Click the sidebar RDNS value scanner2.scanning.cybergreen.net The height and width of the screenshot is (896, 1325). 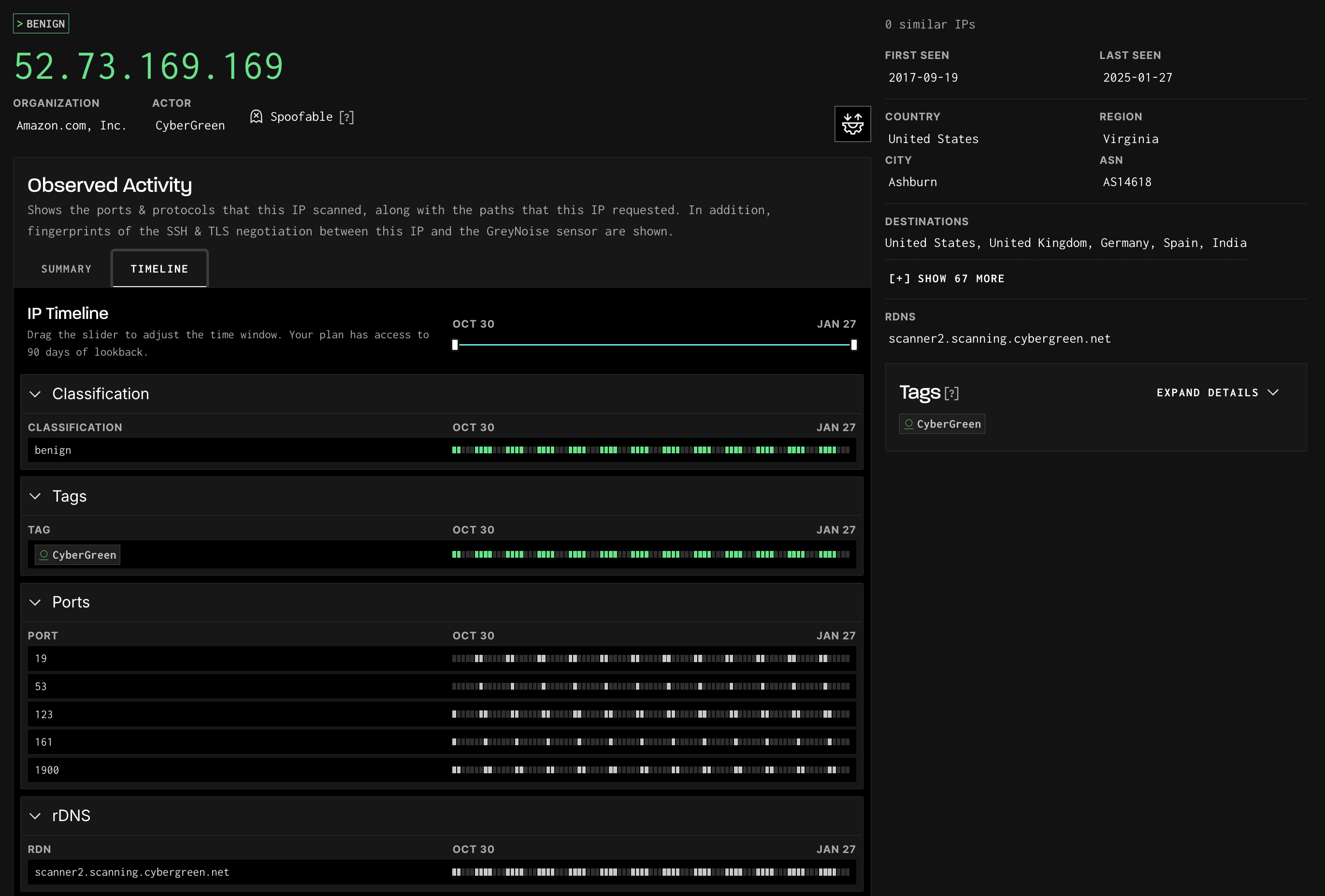point(999,339)
